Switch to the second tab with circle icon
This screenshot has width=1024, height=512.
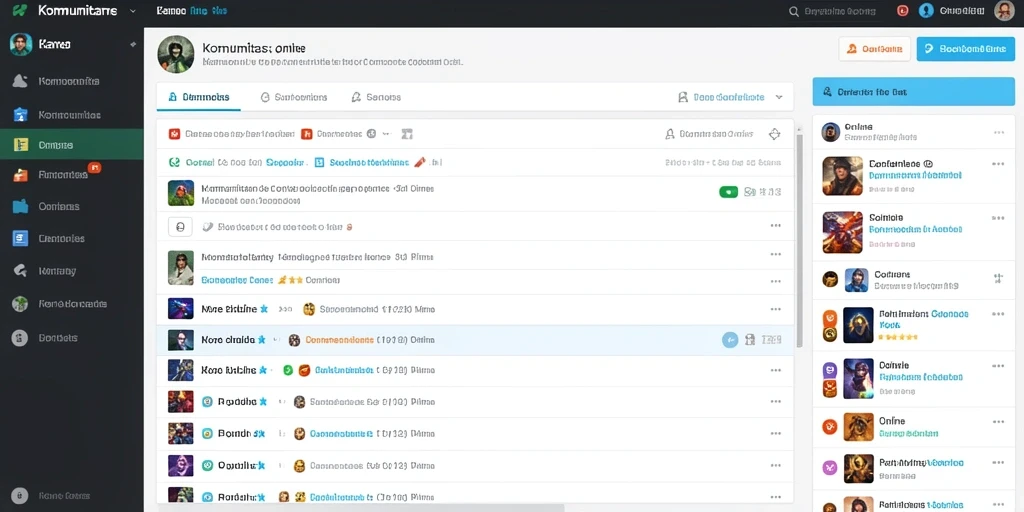(293, 97)
